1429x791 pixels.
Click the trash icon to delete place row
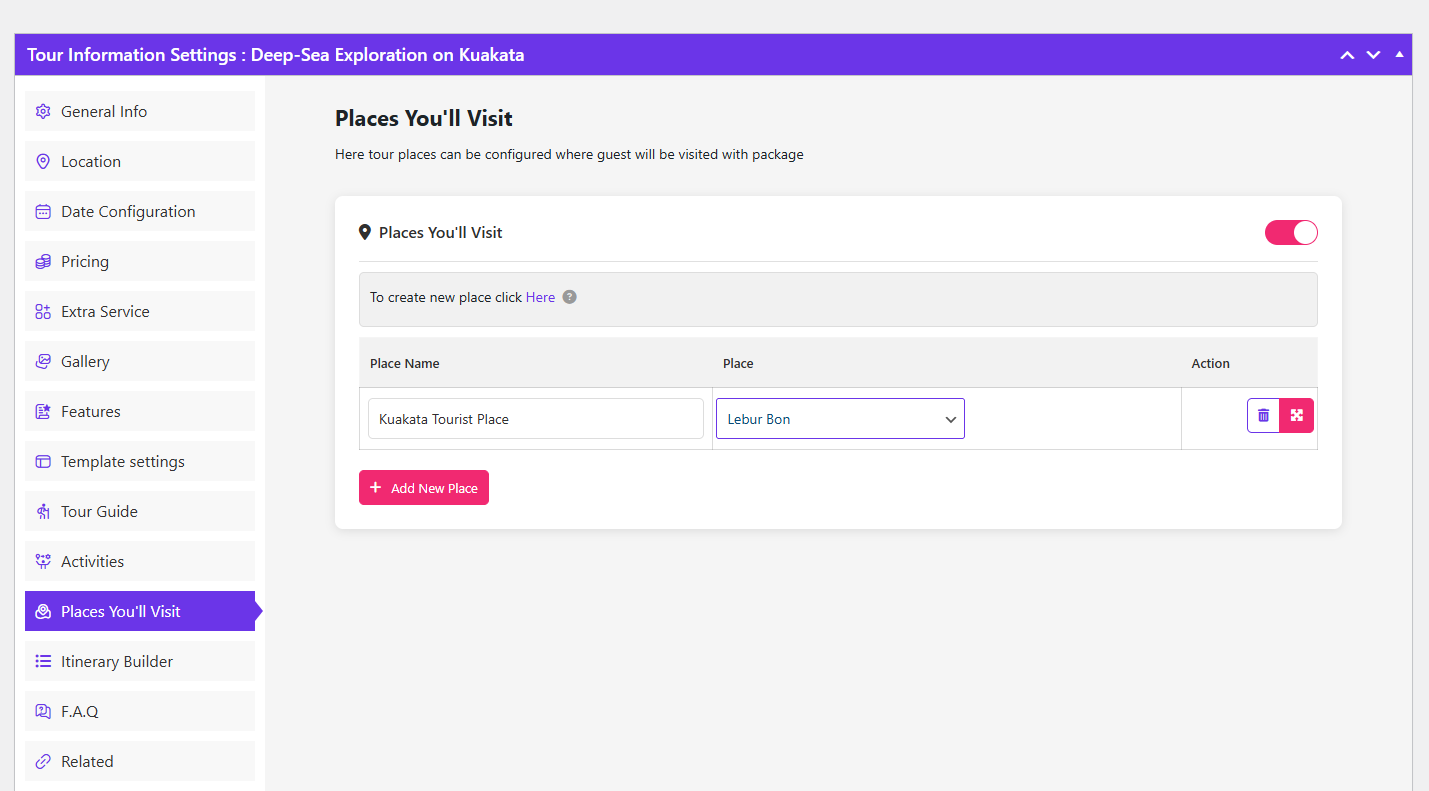(1263, 415)
